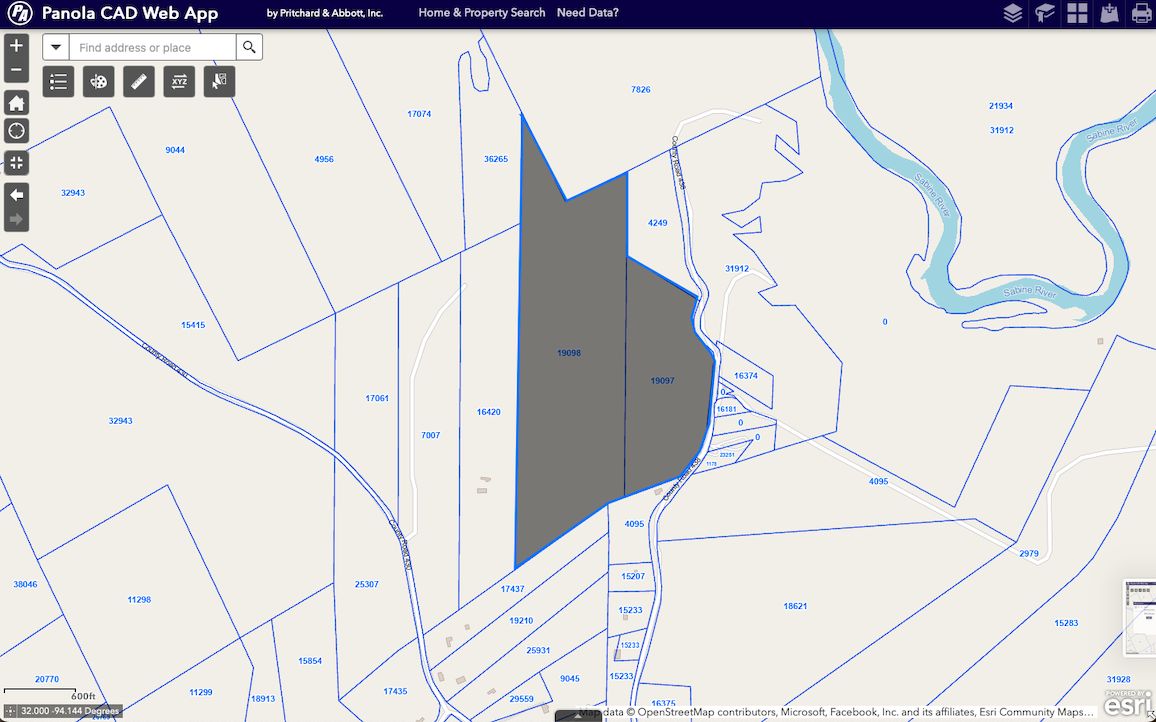The width and height of the screenshot is (1156, 722).
Task: Open the Basemap gallery
Action: pyautogui.click(x=1078, y=13)
